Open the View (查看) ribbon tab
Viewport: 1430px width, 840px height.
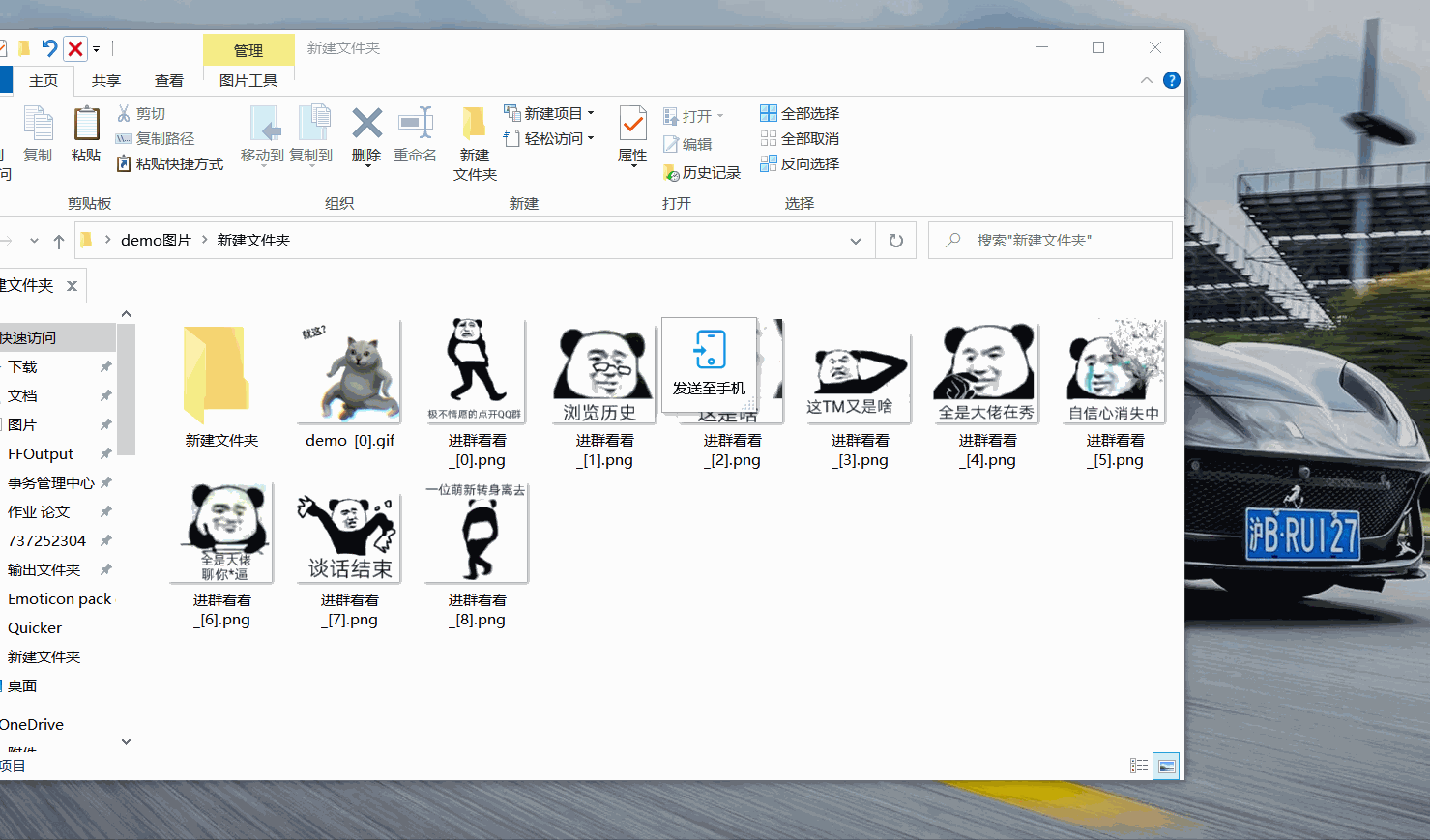pos(169,80)
